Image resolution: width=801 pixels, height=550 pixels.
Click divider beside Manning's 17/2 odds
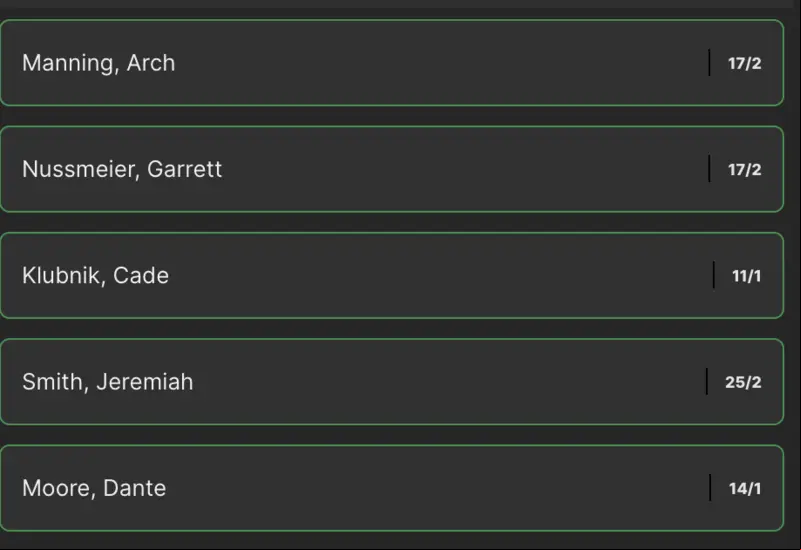[709, 62]
